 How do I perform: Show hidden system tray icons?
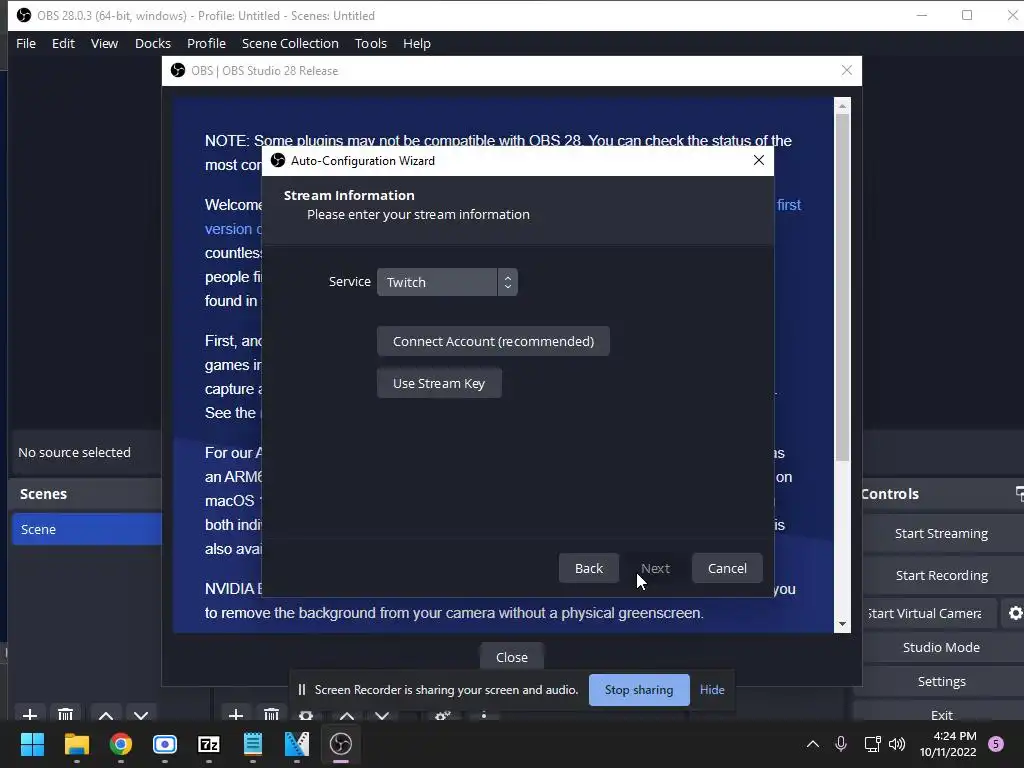point(812,744)
